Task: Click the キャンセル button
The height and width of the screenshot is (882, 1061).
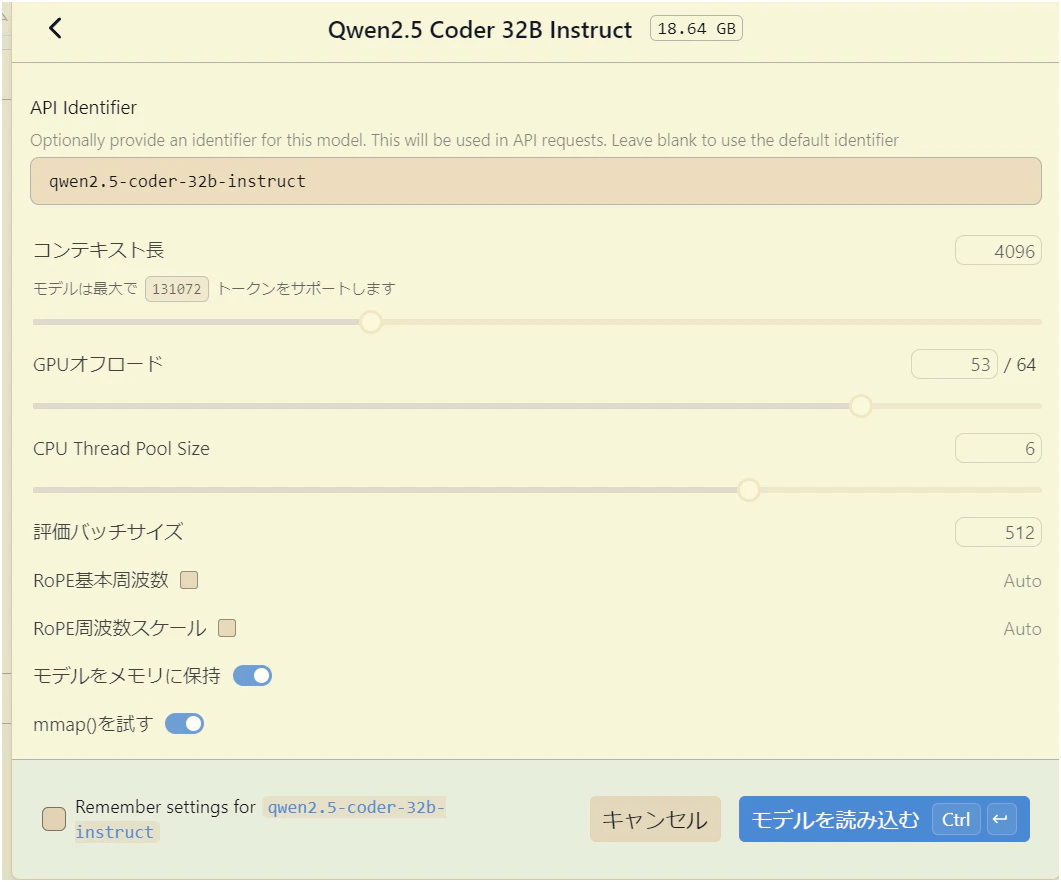Action: (x=655, y=819)
